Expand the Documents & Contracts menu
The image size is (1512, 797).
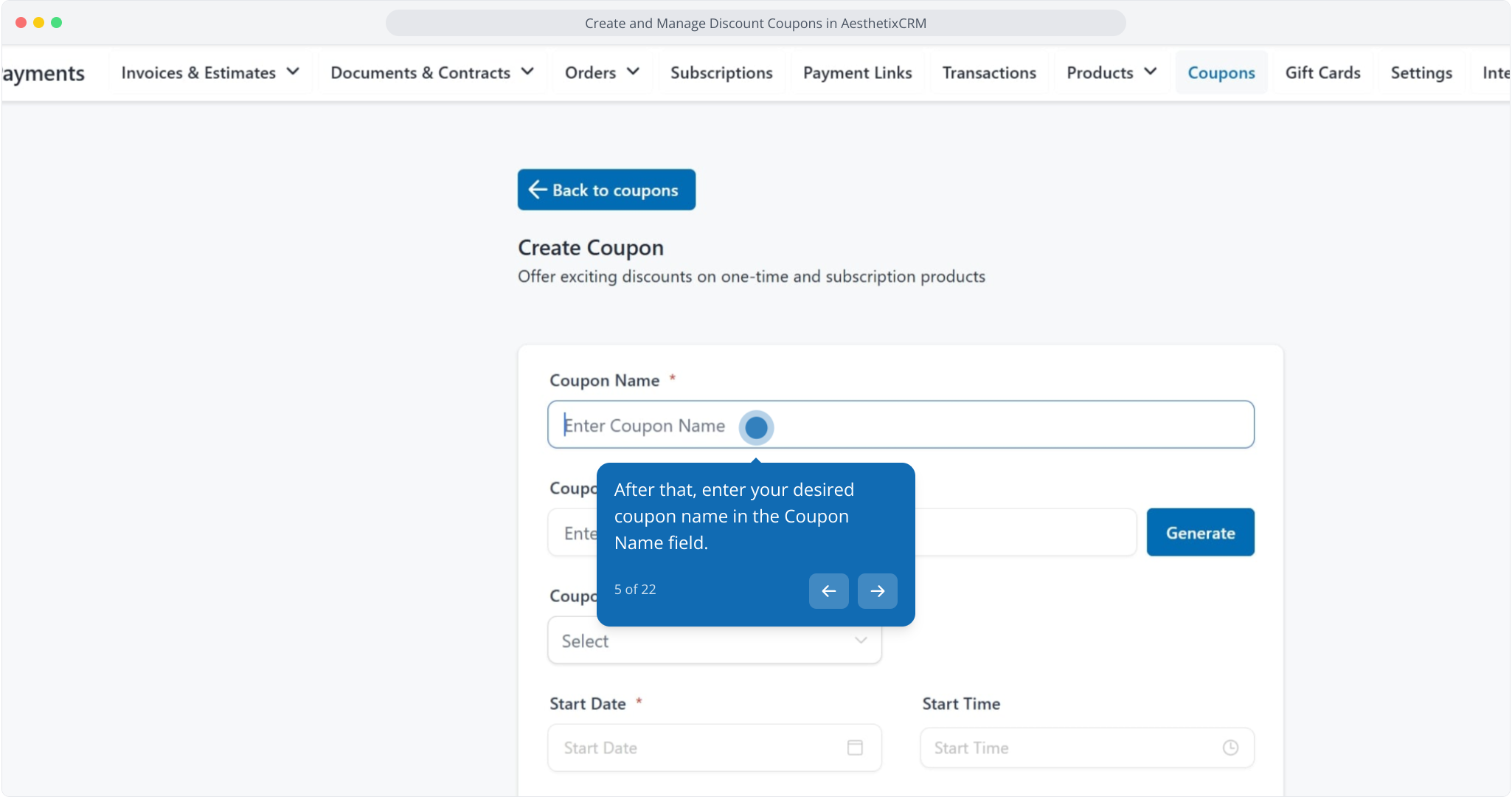pos(431,72)
